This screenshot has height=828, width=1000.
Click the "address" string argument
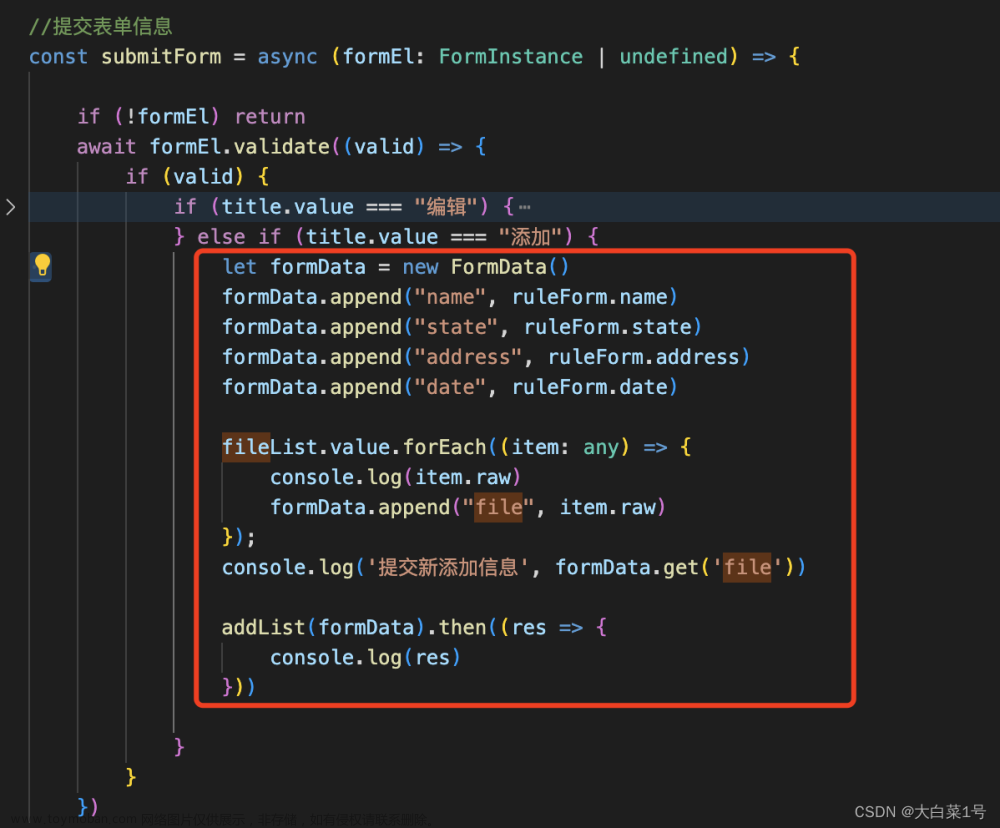[x=469, y=357]
